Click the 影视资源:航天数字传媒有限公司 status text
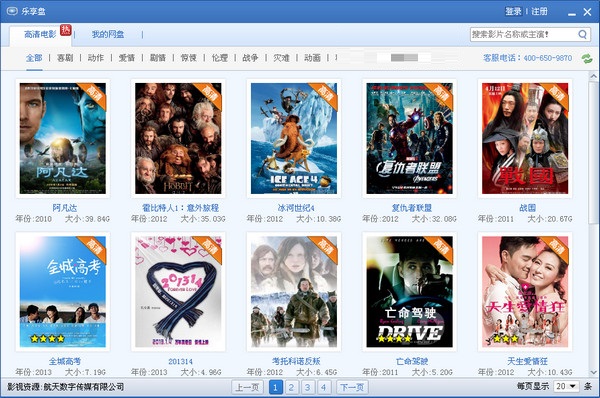Viewport: 600px width, 398px height. tap(65, 387)
